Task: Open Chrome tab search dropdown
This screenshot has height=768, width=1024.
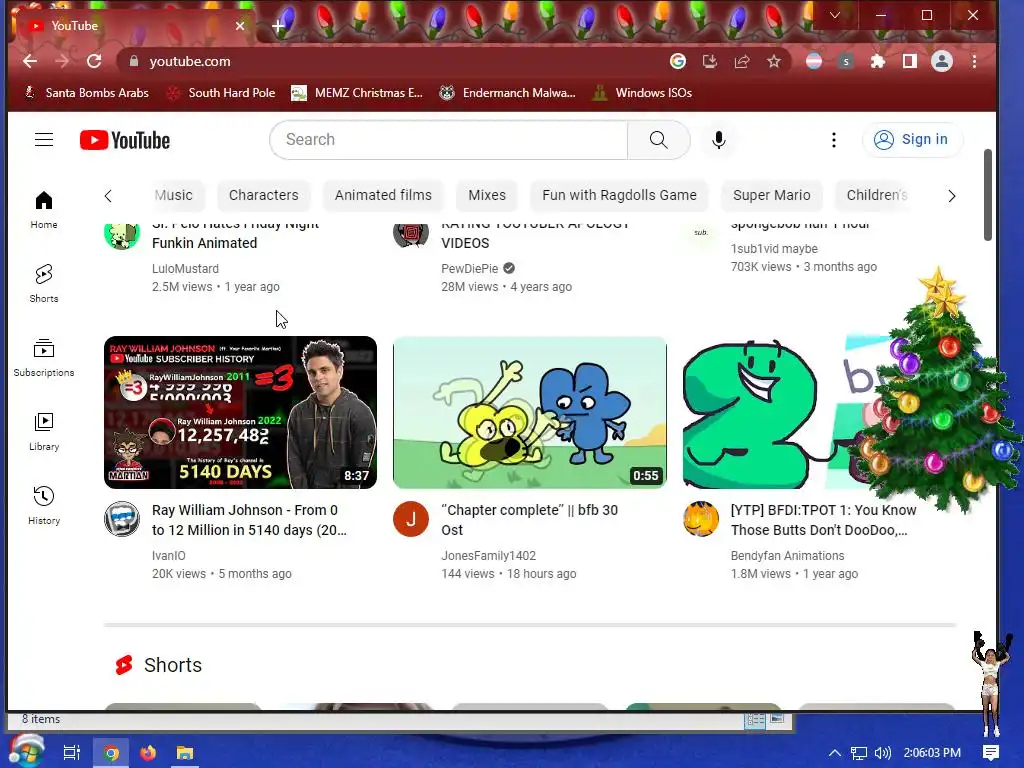Action: (835, 15)
